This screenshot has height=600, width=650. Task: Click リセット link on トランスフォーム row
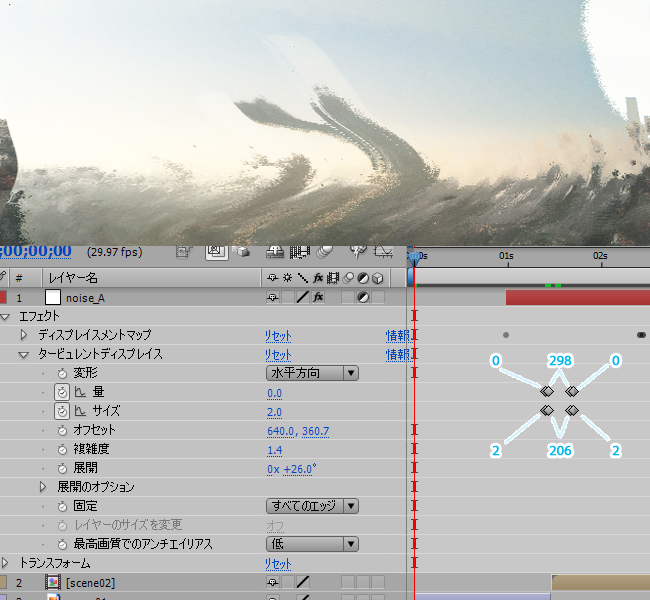278,564
